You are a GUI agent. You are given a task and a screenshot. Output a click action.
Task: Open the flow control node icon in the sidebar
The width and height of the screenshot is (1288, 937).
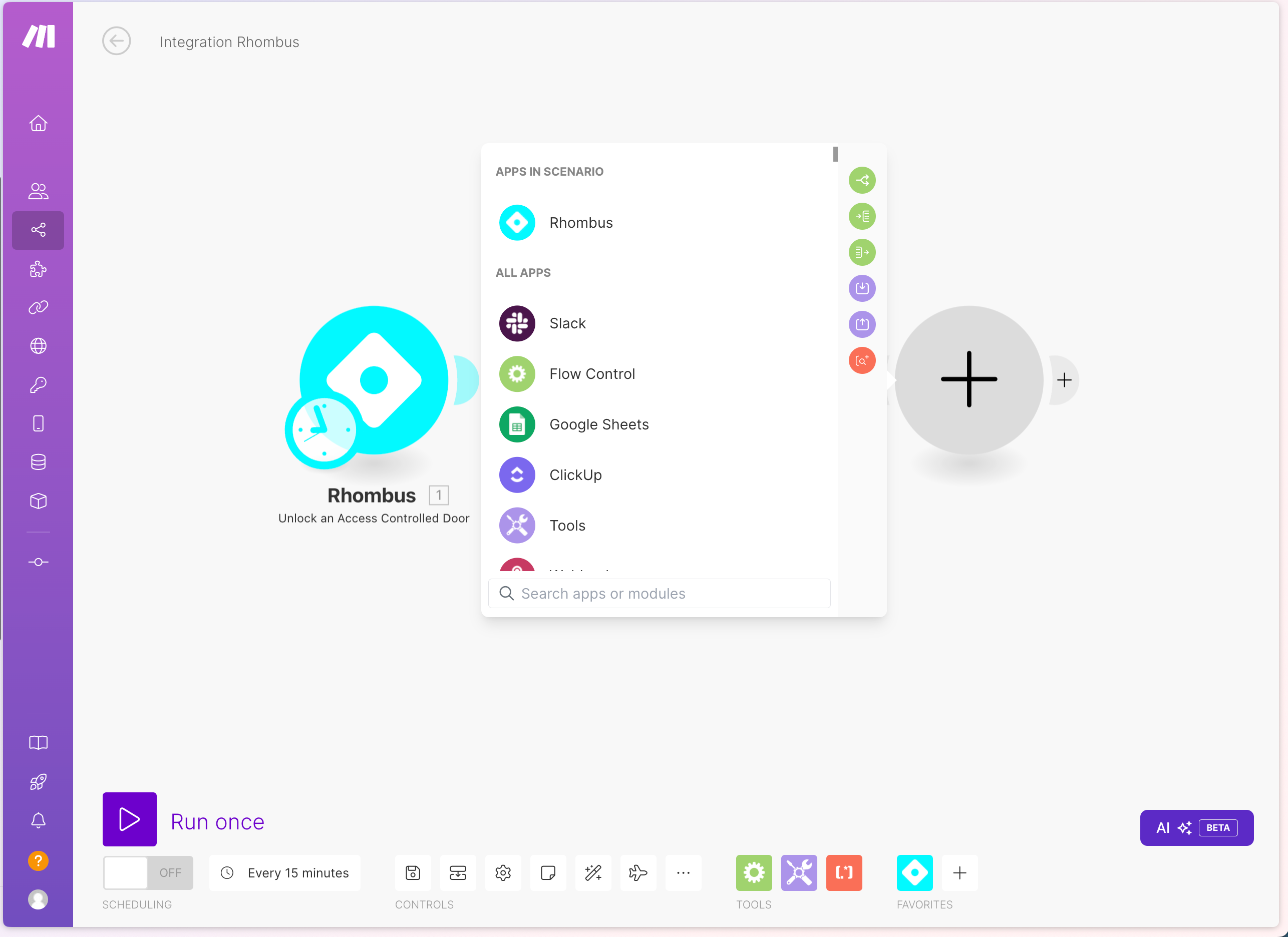[x=38, y=562]
